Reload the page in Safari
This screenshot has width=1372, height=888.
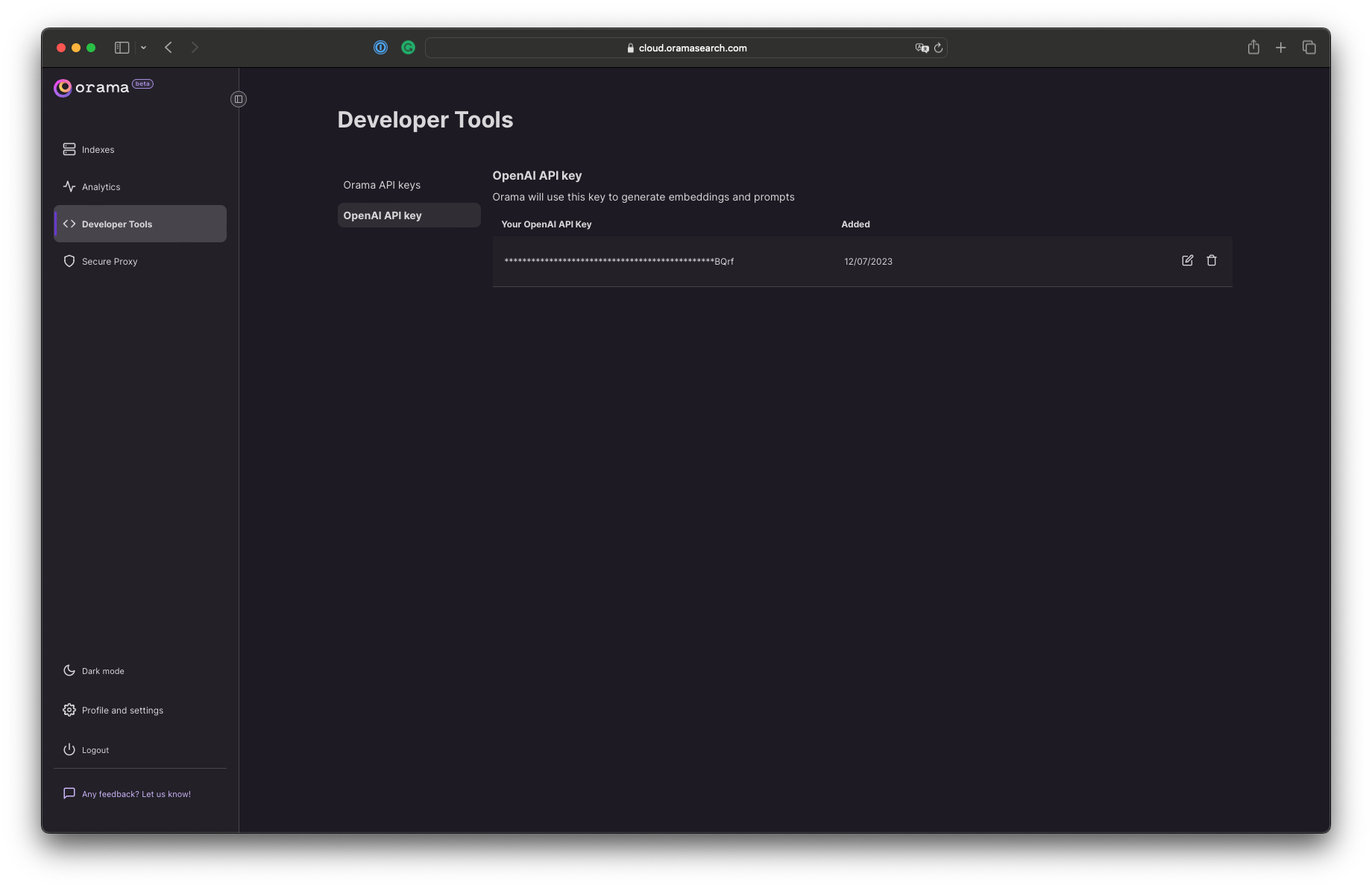click(x=938, y=48)
